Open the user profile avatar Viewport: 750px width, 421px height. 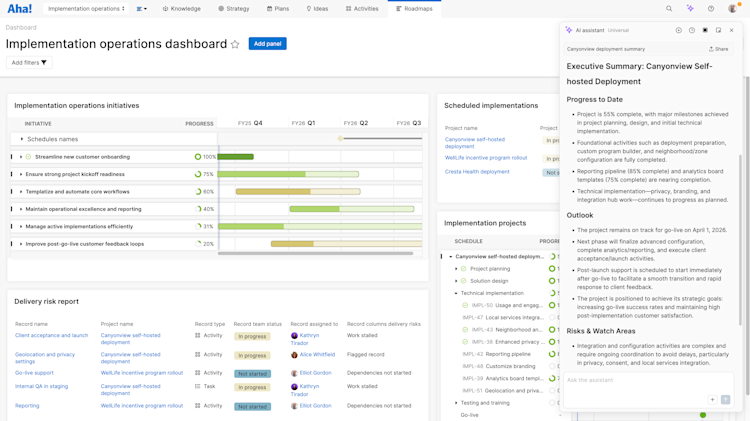732,9
